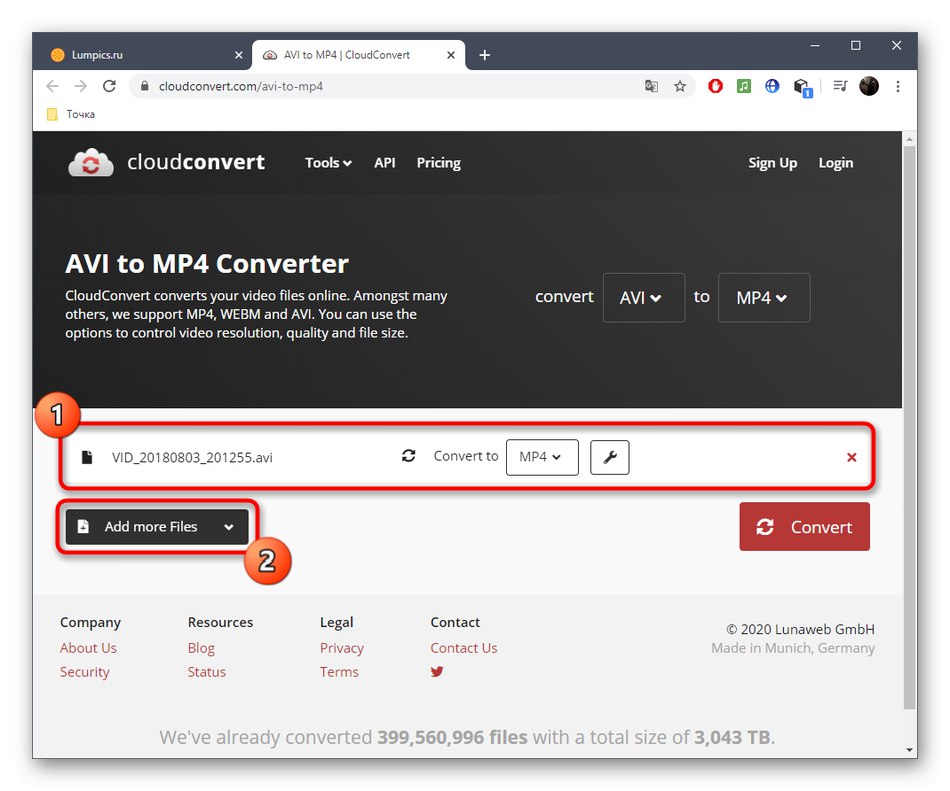Click the translate page icon in address bar
Image resolution: width=950 pixels, height=791 pixels.
[x=651, y=86]
